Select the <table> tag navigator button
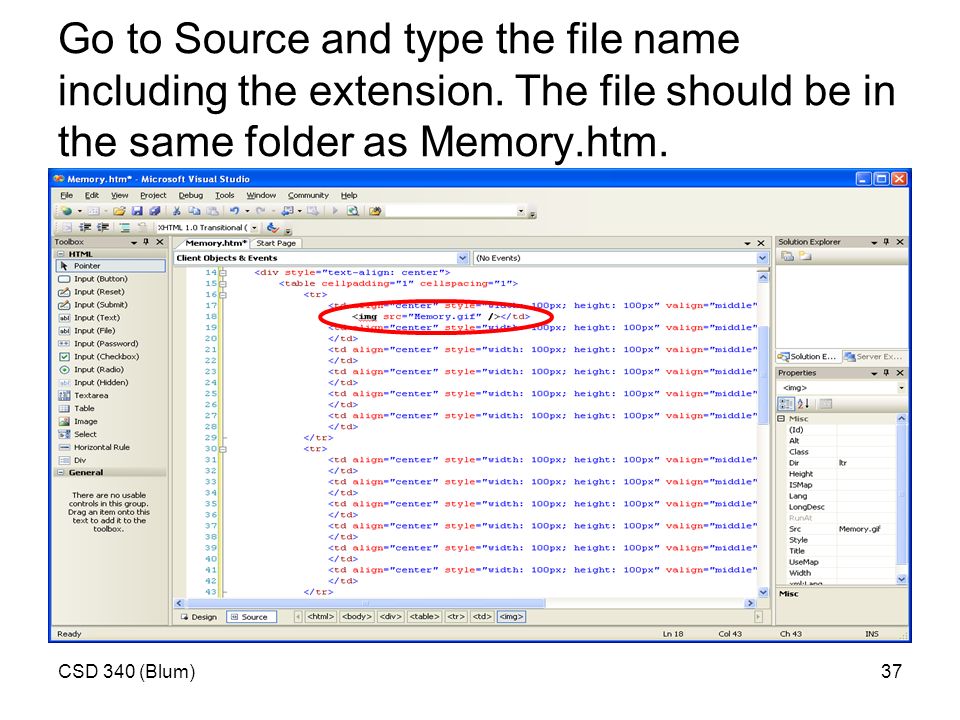The image size is (960, 720). (x=424, y=617)
